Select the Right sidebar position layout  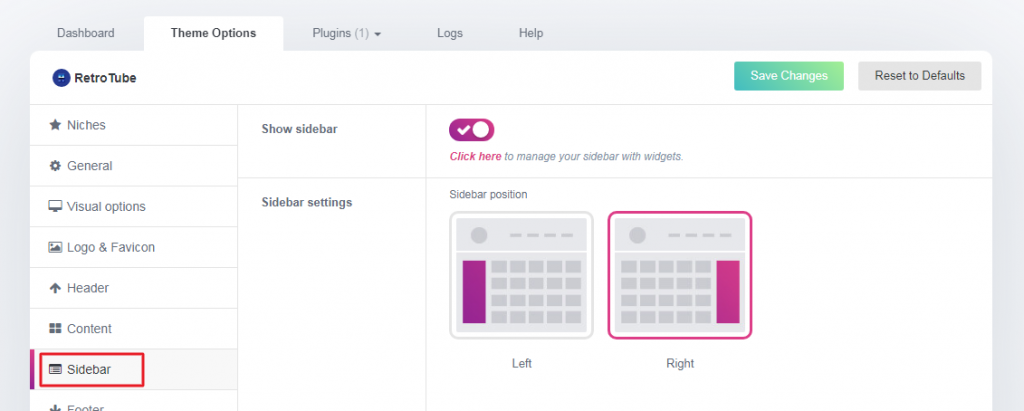coord(679,275)
